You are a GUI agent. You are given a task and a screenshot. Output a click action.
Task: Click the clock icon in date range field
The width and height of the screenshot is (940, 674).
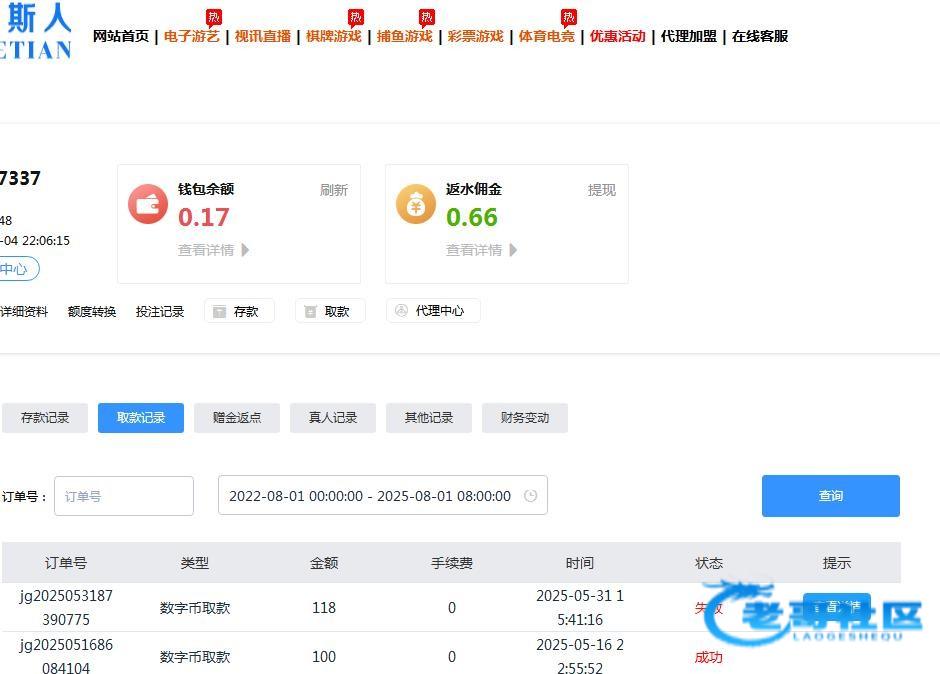point(530,496)
